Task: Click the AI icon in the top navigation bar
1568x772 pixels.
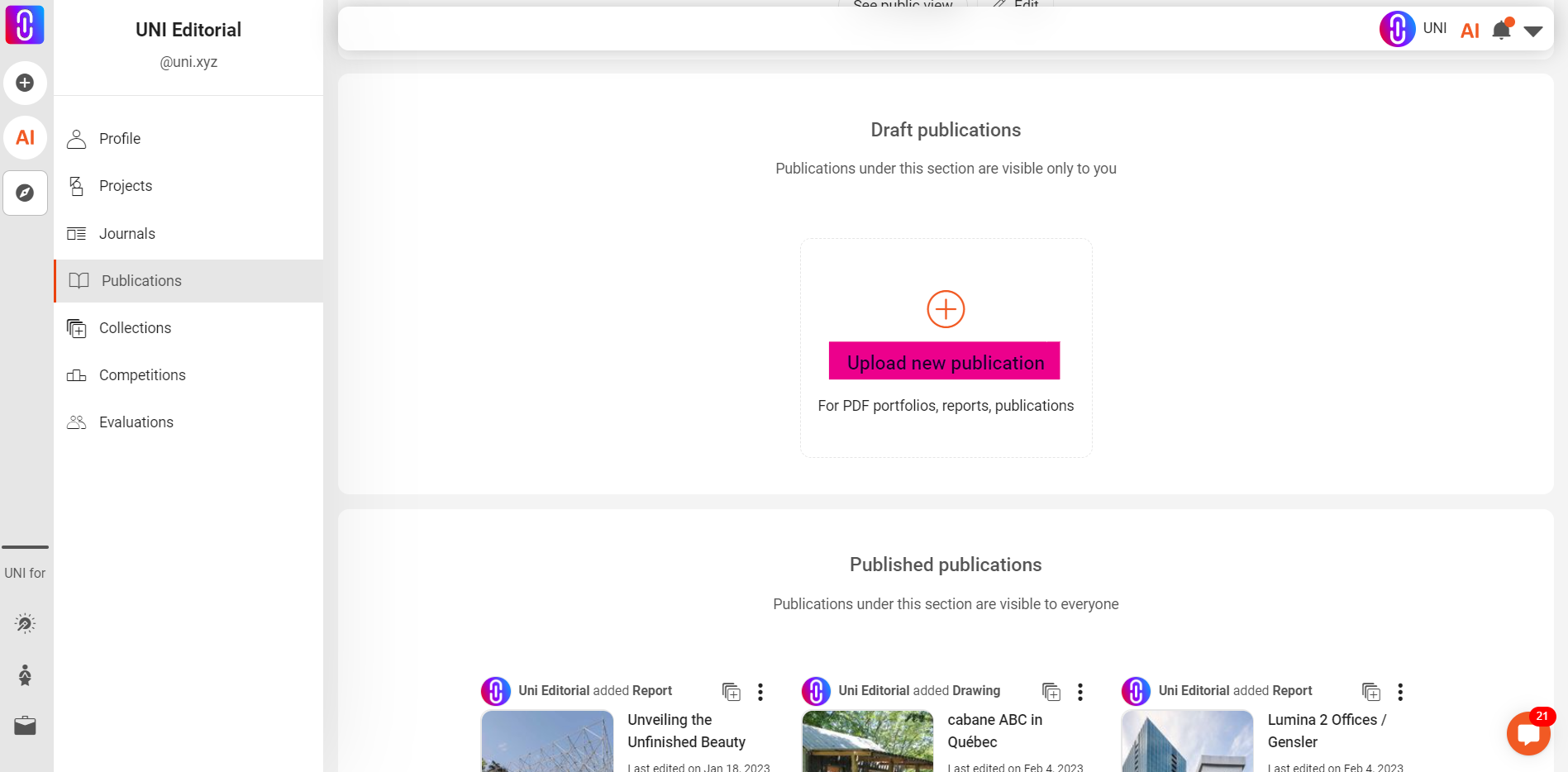Action: (1470, 30)
